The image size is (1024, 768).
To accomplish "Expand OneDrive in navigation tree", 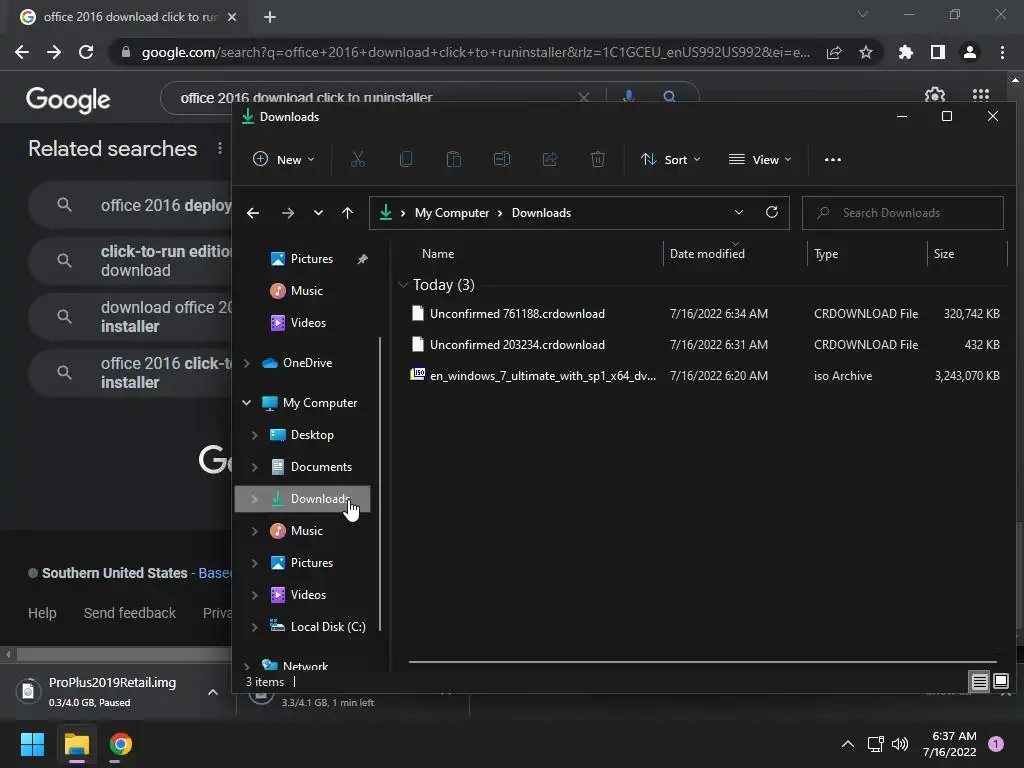I will 247,363.
